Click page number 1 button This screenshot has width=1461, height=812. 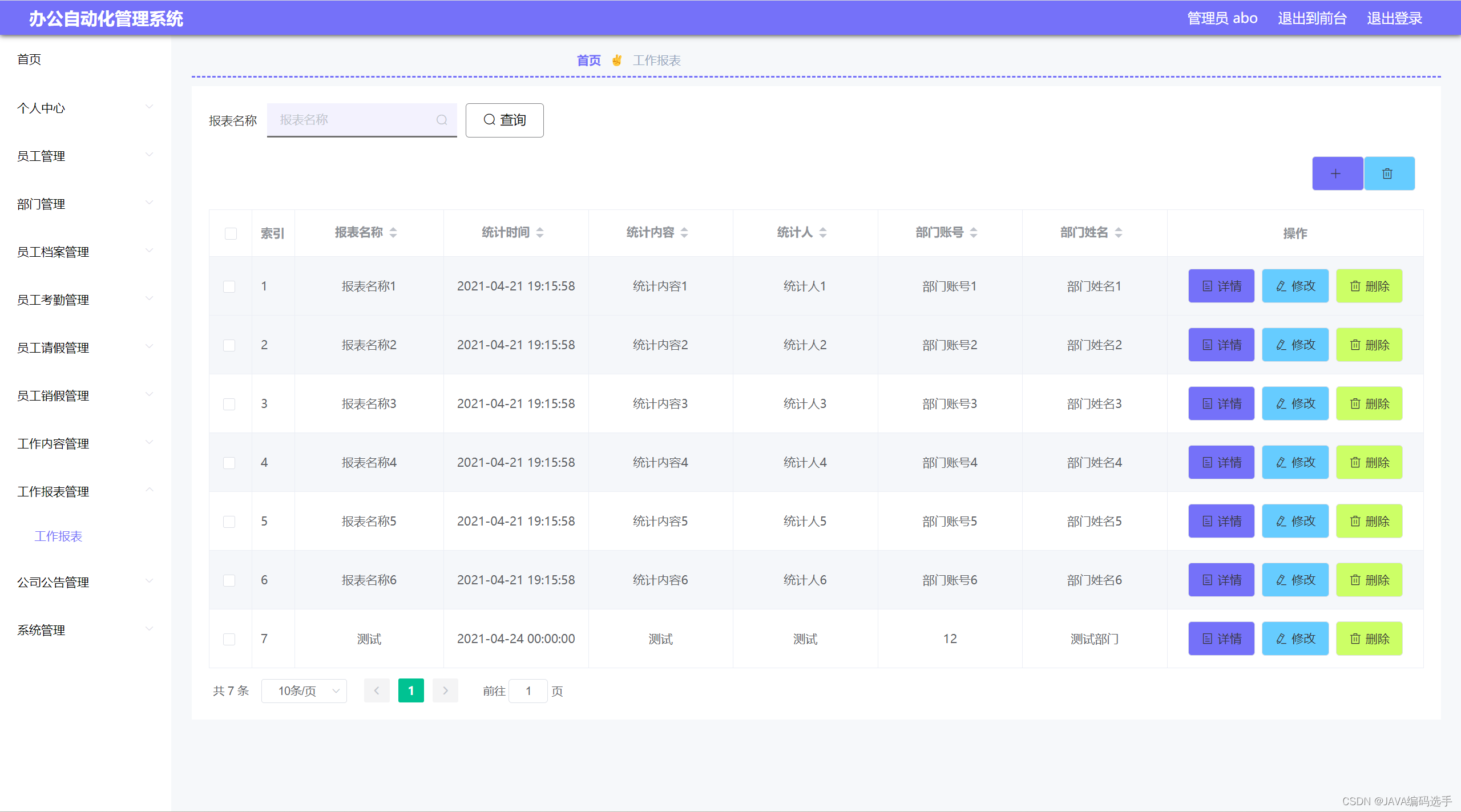tap(411, 690)
